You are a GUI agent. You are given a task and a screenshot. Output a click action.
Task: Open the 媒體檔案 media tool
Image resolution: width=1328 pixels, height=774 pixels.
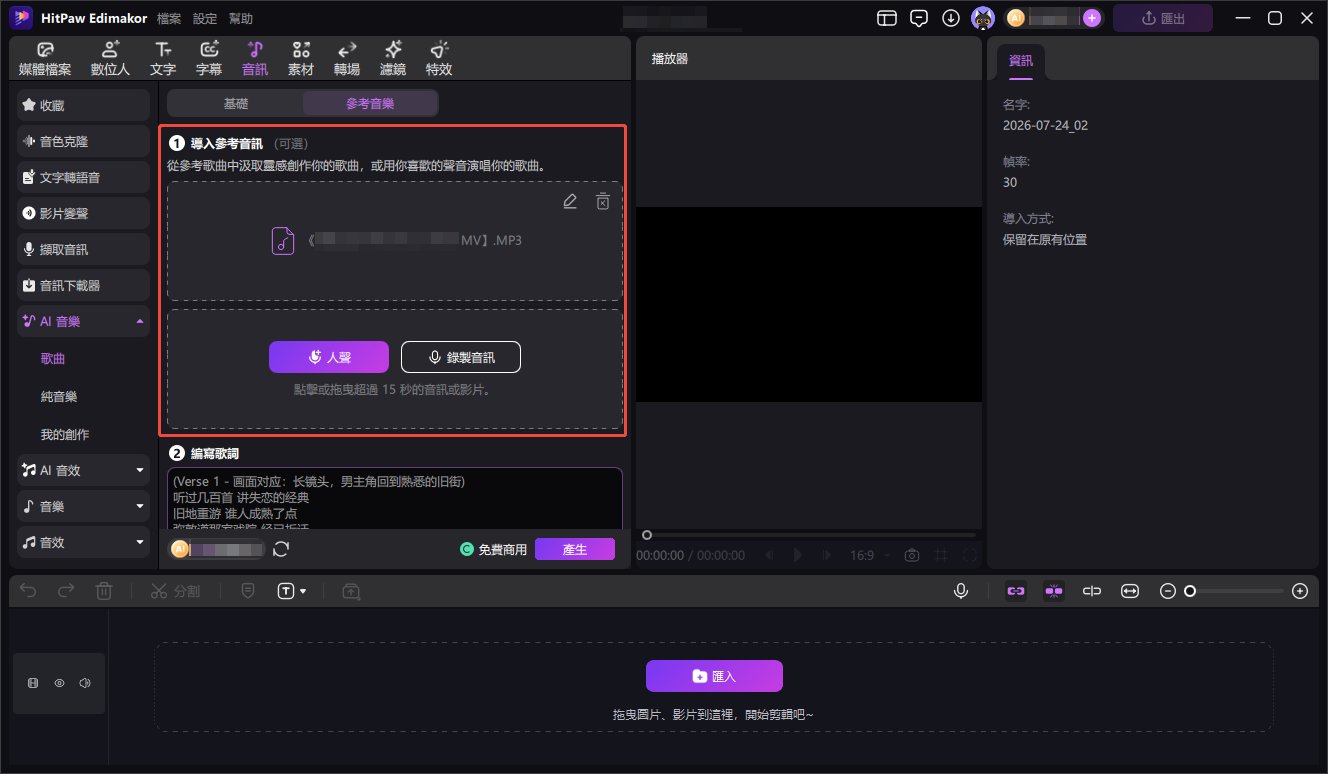point(45,59)
